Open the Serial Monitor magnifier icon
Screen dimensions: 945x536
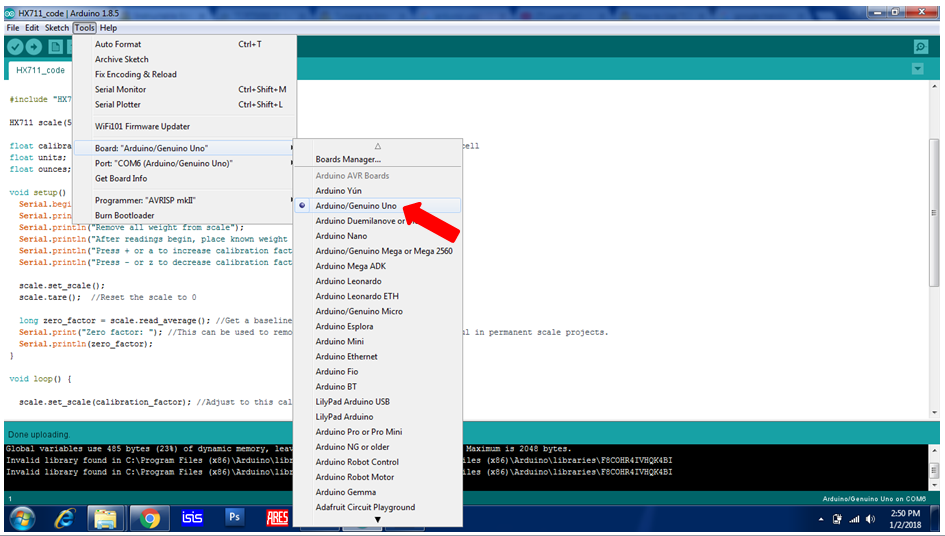[x=920, y=46]
